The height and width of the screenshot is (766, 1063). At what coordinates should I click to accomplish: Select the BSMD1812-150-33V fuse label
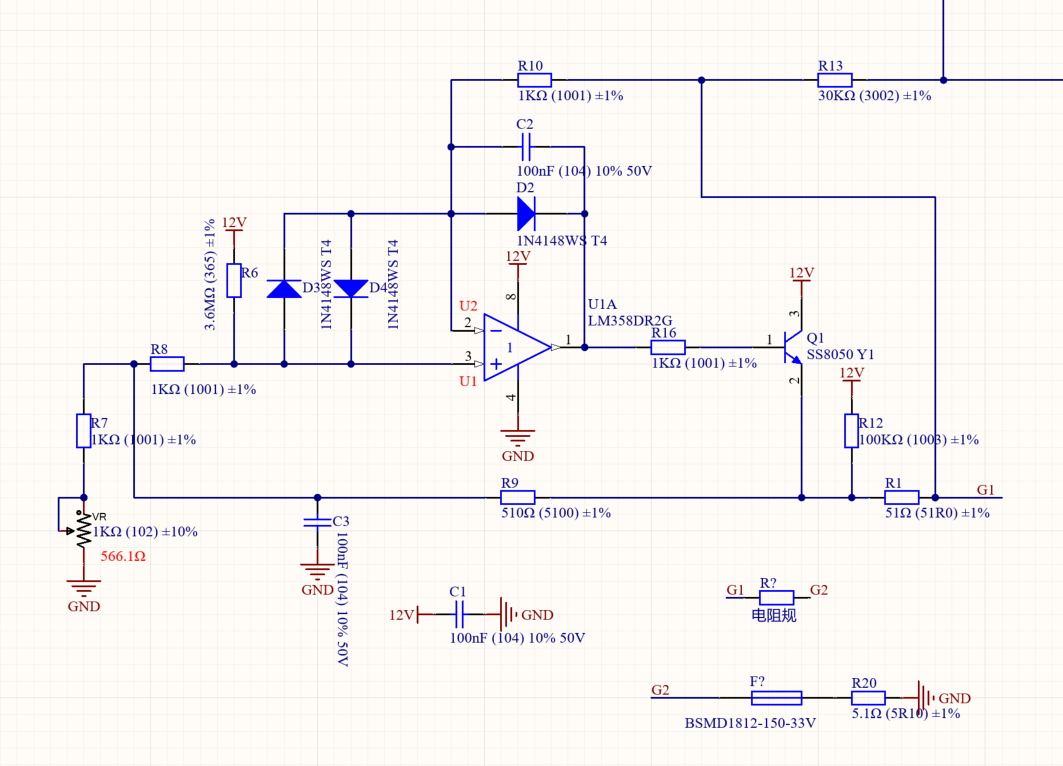click(750, 722)
